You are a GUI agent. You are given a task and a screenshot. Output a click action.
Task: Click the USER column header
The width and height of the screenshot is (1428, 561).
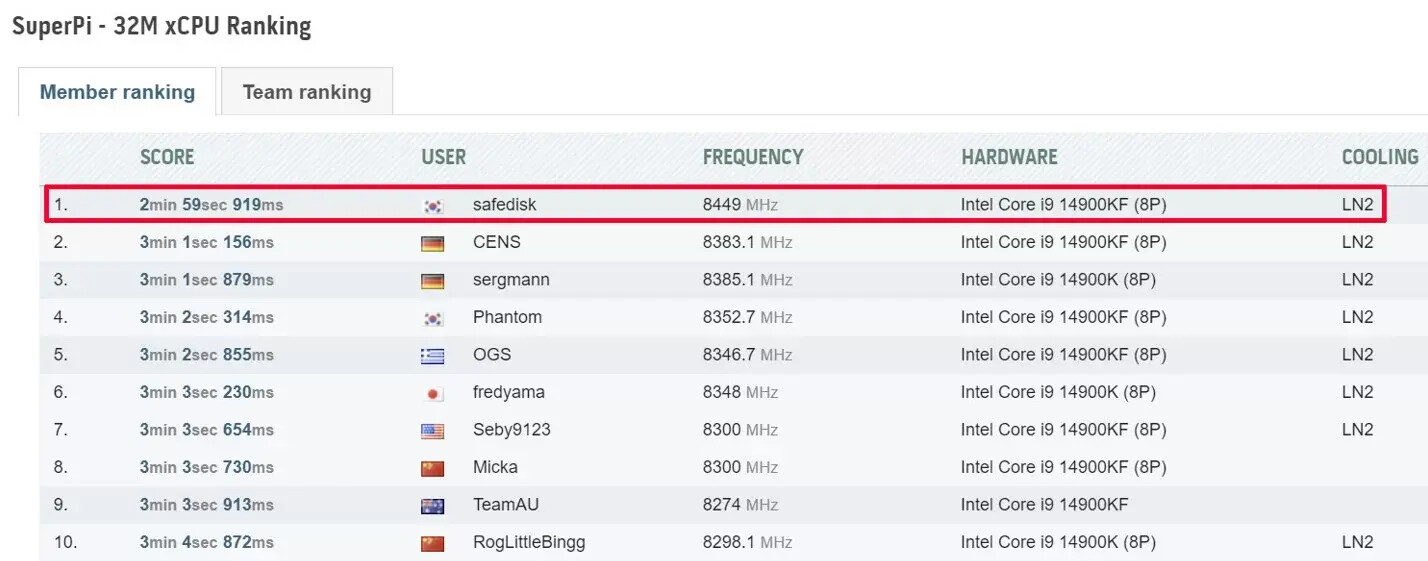click(x=444, y=157)
